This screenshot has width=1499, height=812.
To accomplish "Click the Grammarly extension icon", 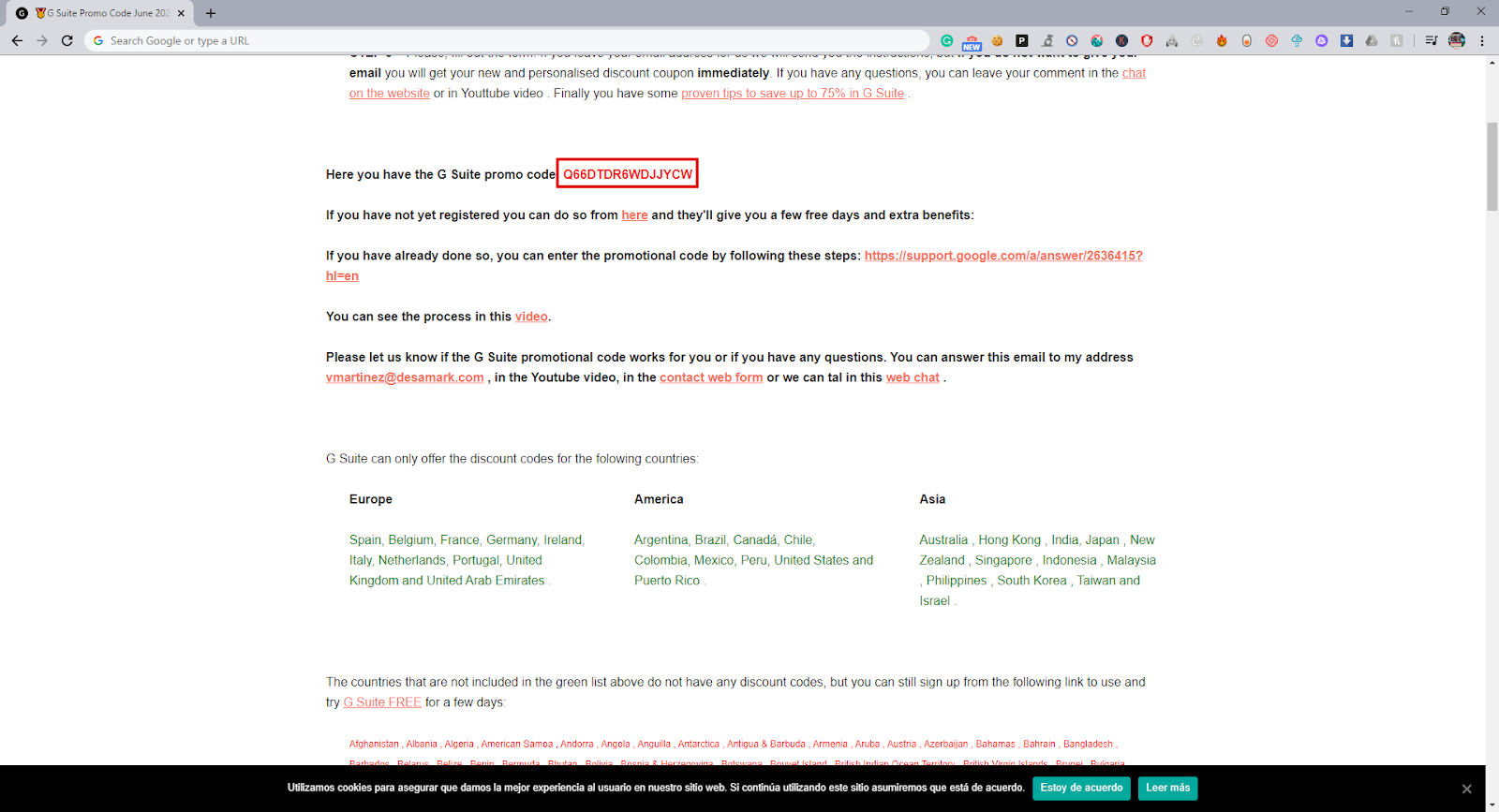I will click(947, 40).
